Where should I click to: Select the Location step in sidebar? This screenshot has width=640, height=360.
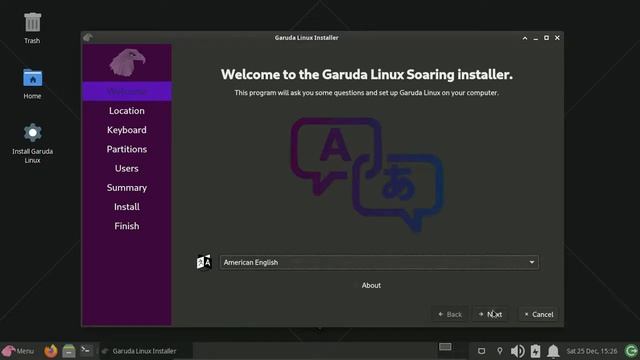127,111
